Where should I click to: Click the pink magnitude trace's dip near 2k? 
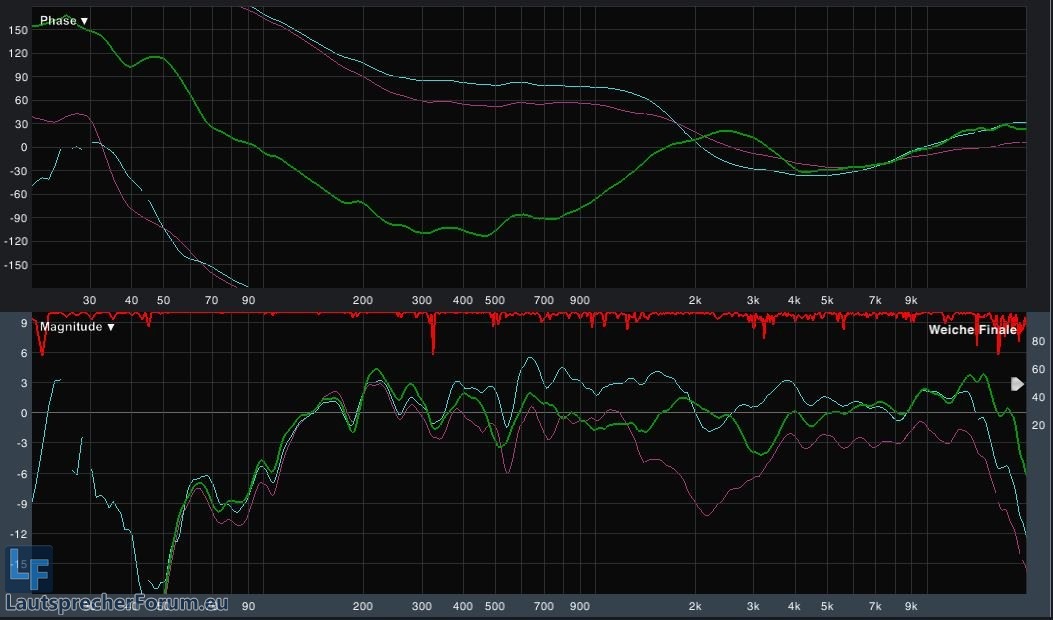pos(707,514)
